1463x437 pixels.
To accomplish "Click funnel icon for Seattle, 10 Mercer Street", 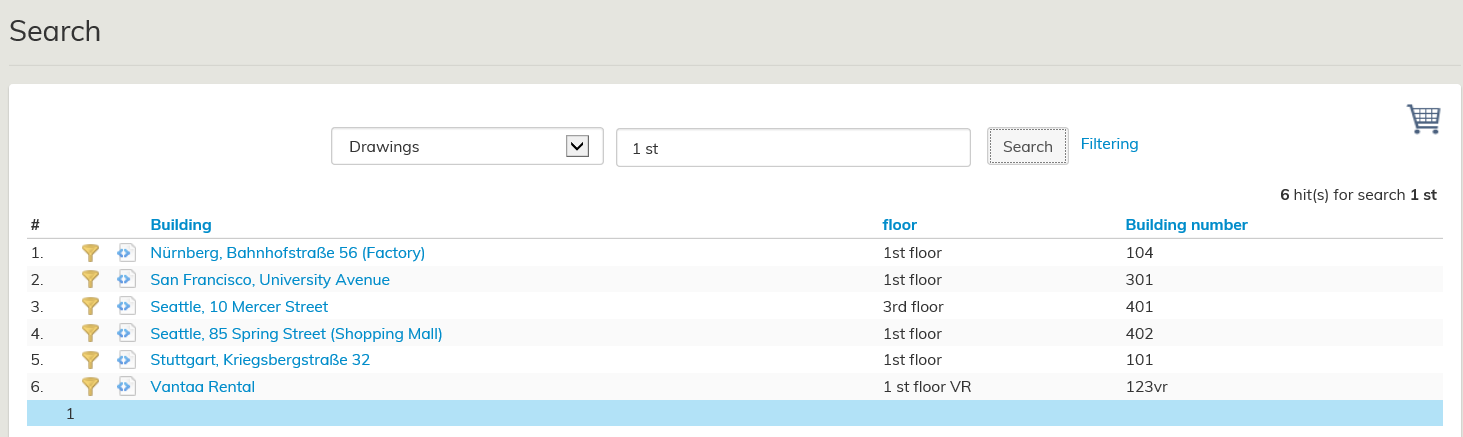I will (91, 306).
